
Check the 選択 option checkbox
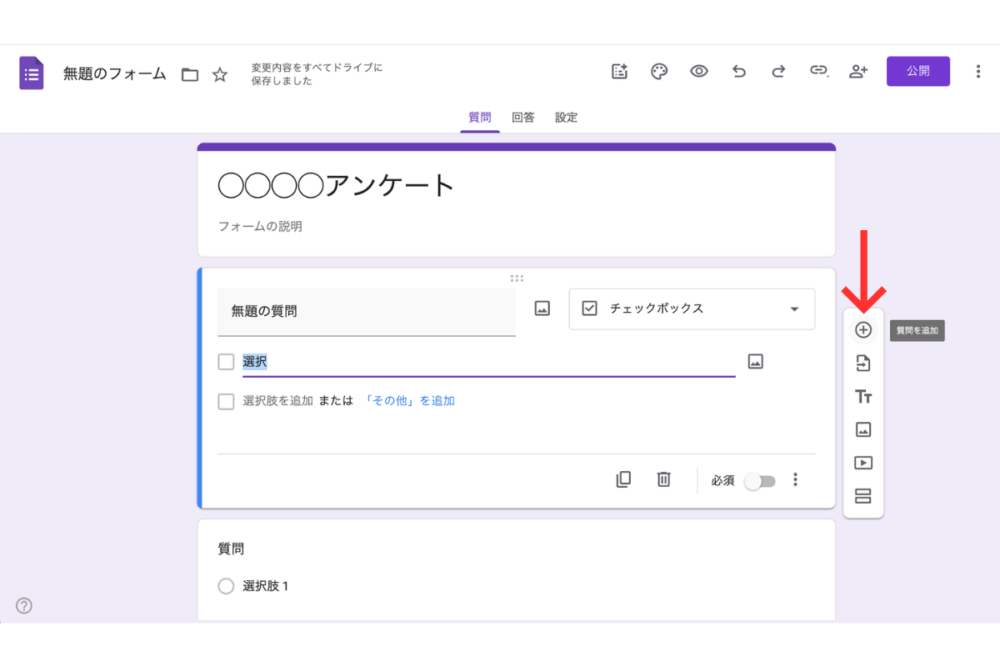point(226,361)
